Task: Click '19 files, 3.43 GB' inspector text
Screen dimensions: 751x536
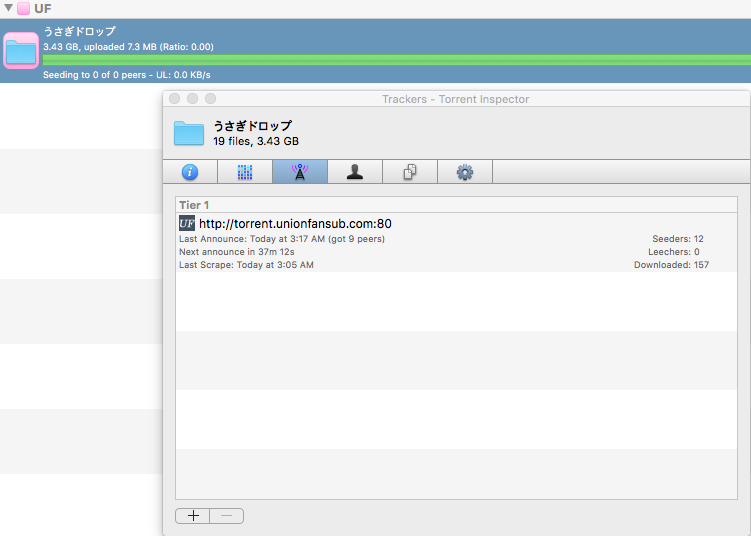Action: pos(256,141)
